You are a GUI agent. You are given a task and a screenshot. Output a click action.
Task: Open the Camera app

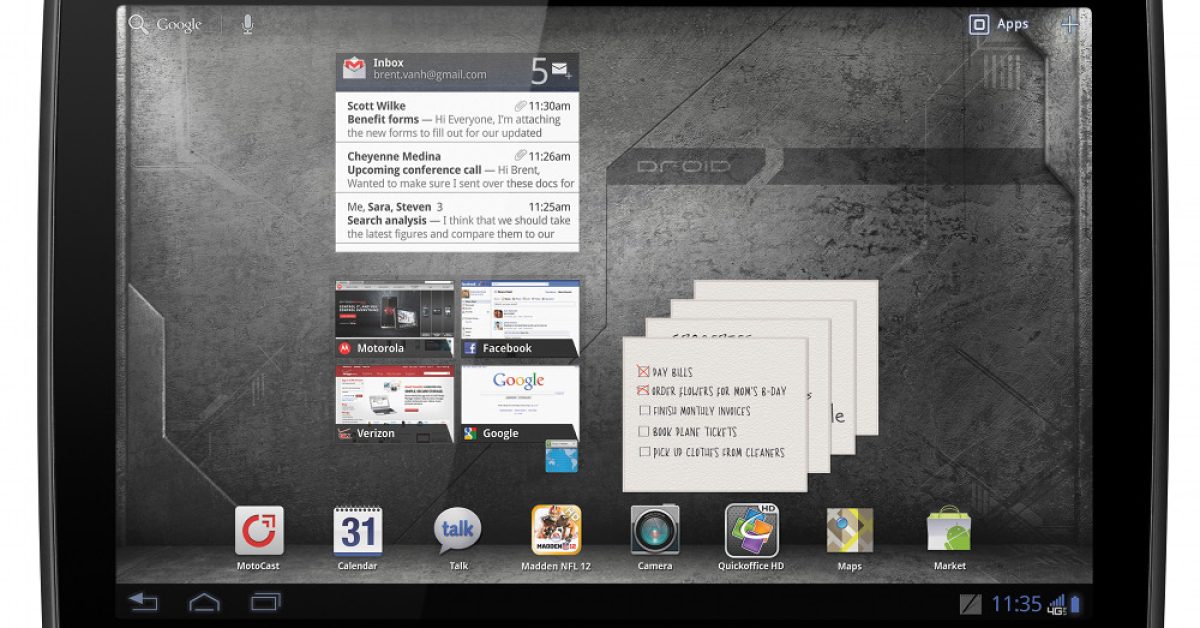point(655,530)
